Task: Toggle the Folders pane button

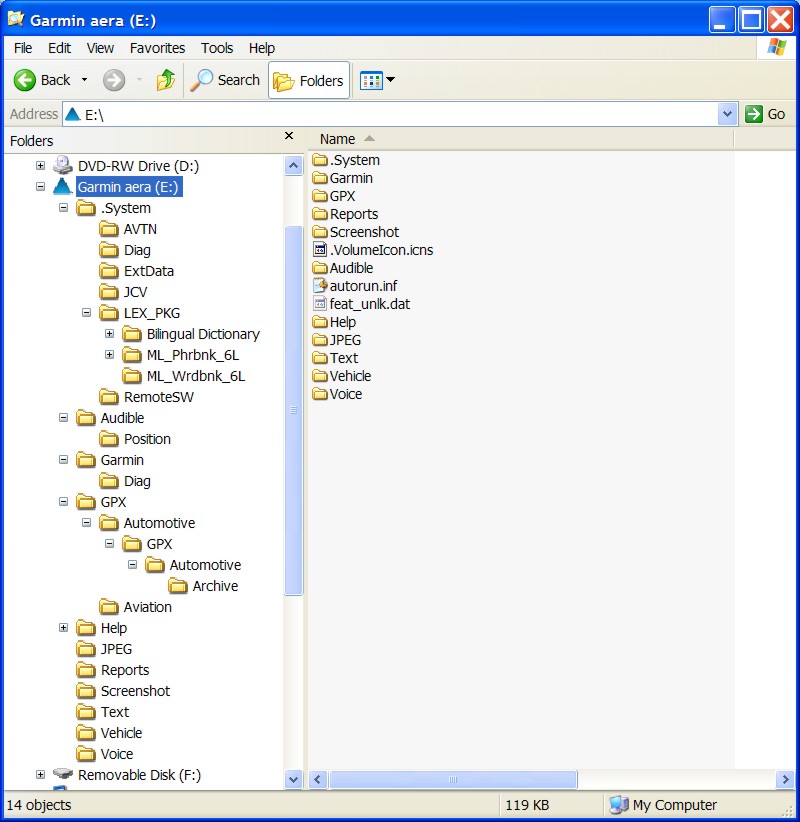Action: tap(309, 80)
